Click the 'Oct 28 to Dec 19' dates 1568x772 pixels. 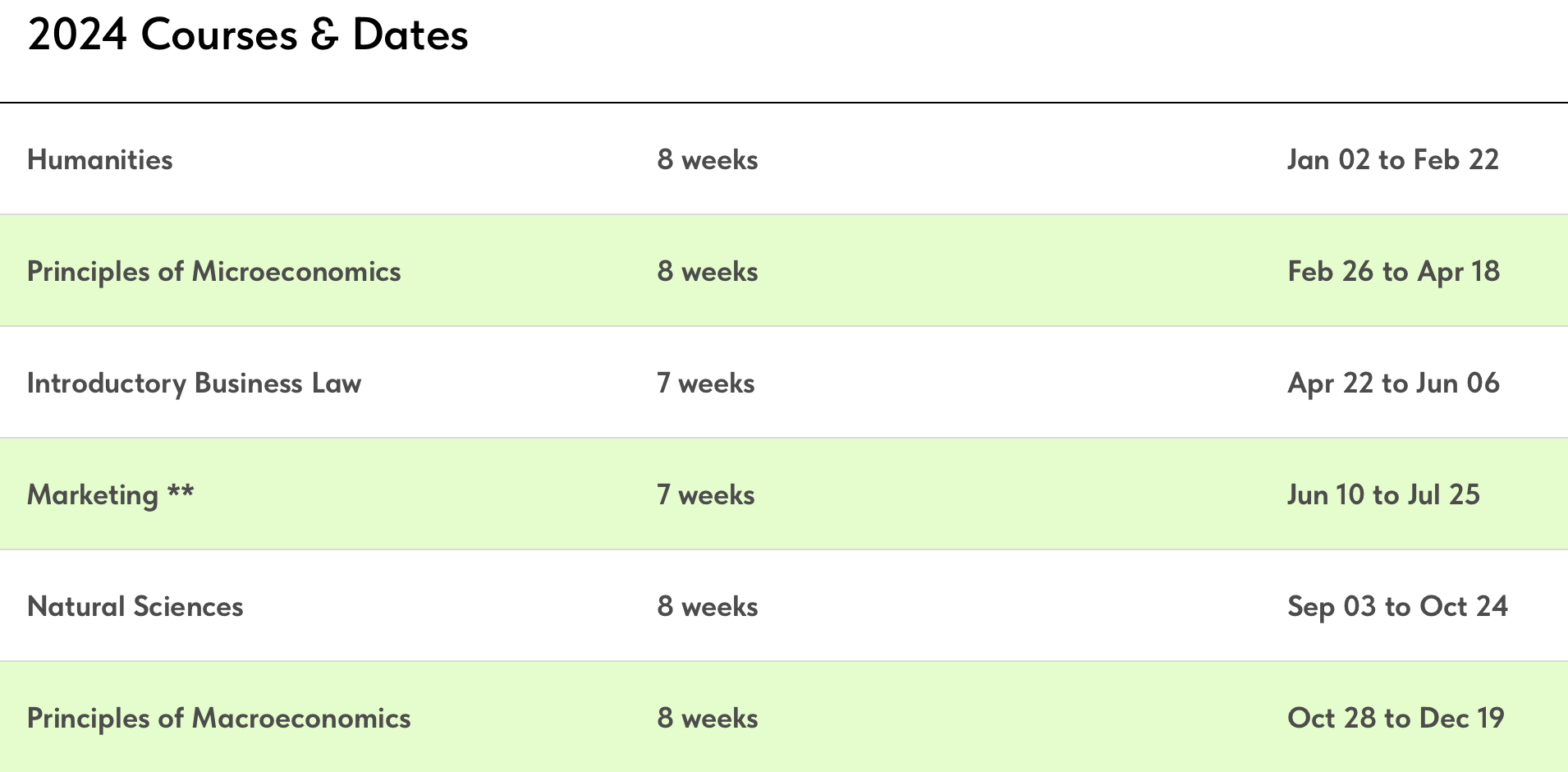click(x=1396, y=719)
